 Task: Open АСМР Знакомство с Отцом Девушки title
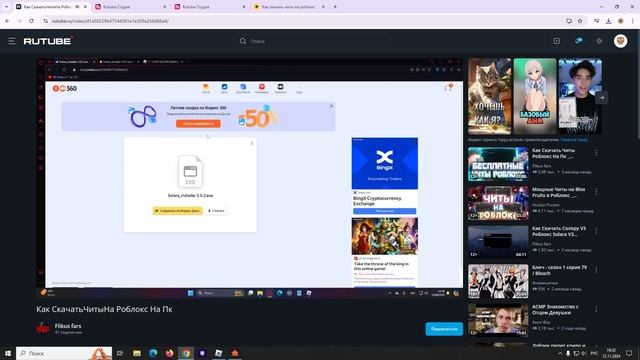click(x=555, y=309)
